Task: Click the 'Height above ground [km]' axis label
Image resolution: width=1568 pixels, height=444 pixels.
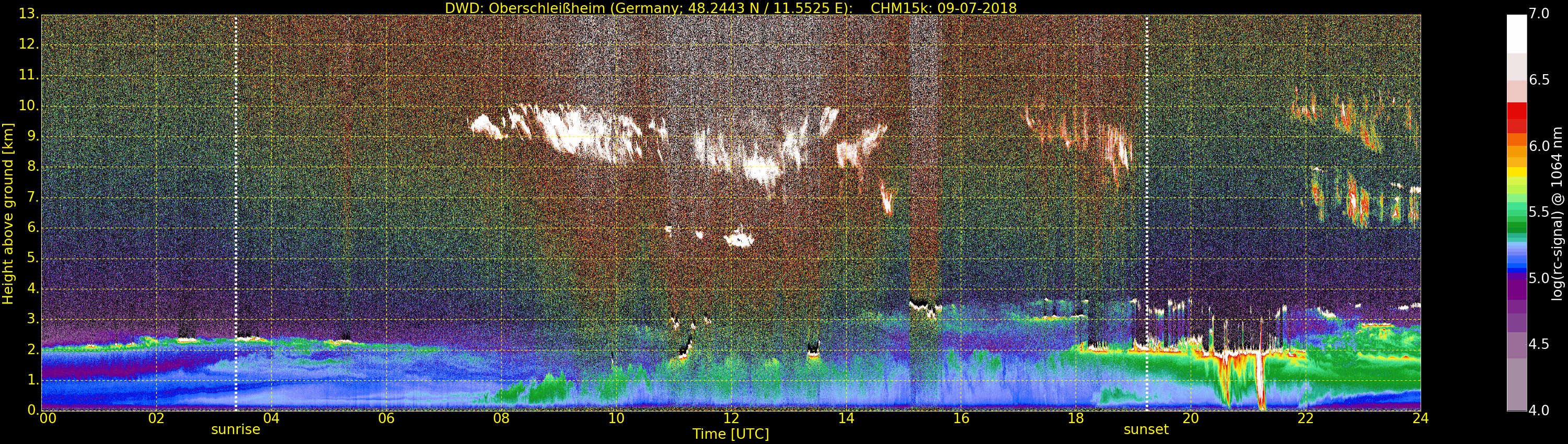Action: click(x=8, y=214)
